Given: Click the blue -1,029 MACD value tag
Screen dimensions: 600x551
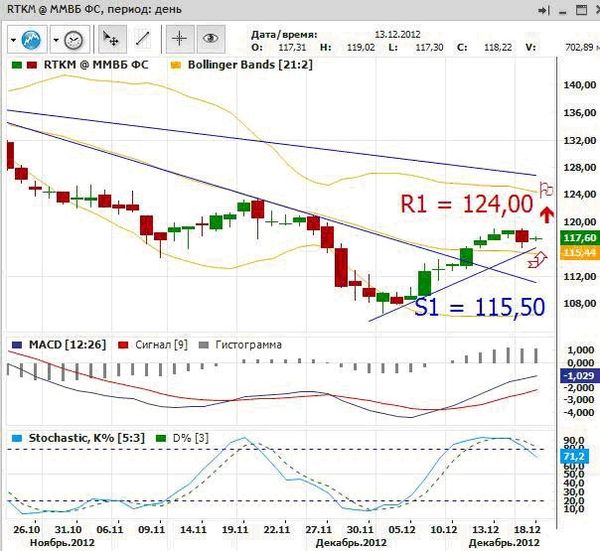Looking at the screenshot, I should pos(580,376).
